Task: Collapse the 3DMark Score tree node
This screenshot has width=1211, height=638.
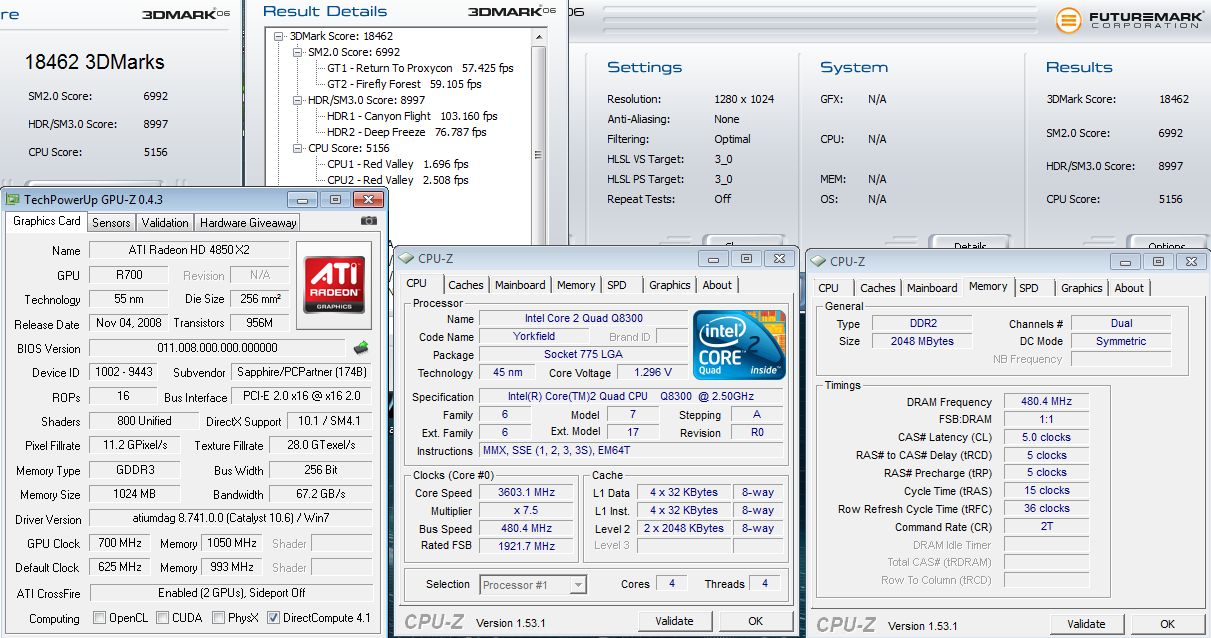Action: pyautogui.click(x=279, y=36)
